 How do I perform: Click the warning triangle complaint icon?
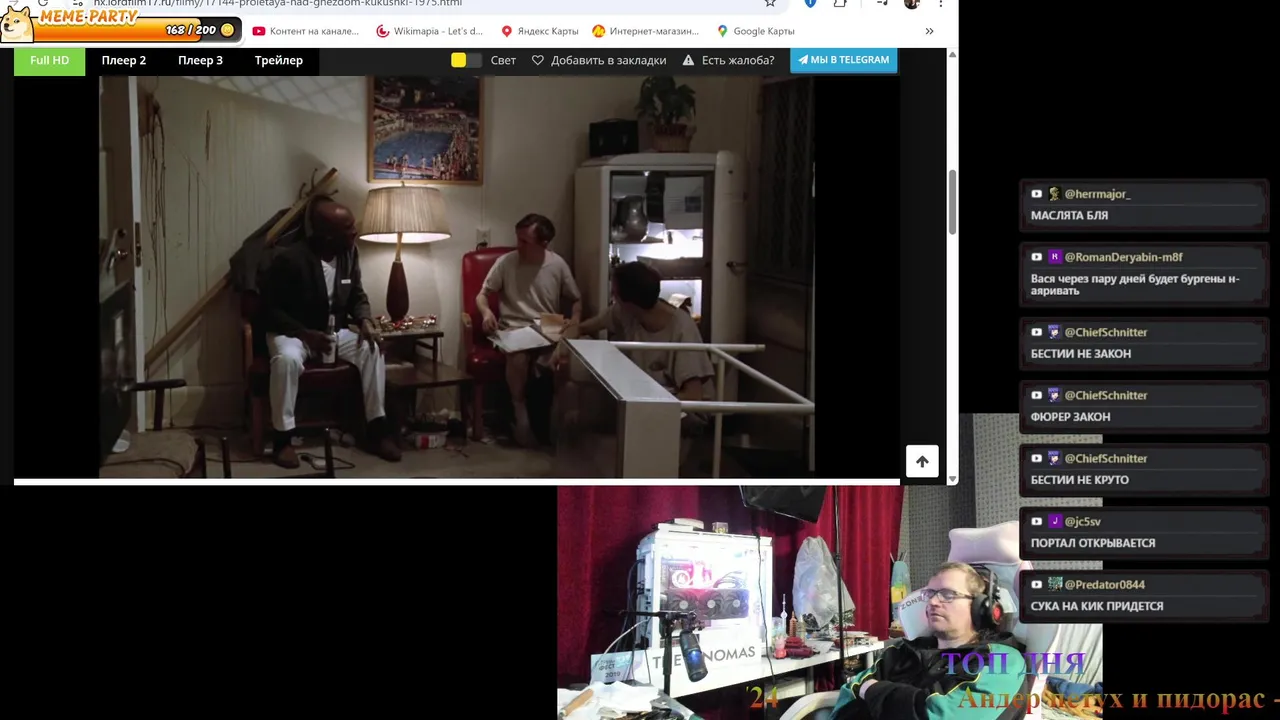tap(688, 60)
